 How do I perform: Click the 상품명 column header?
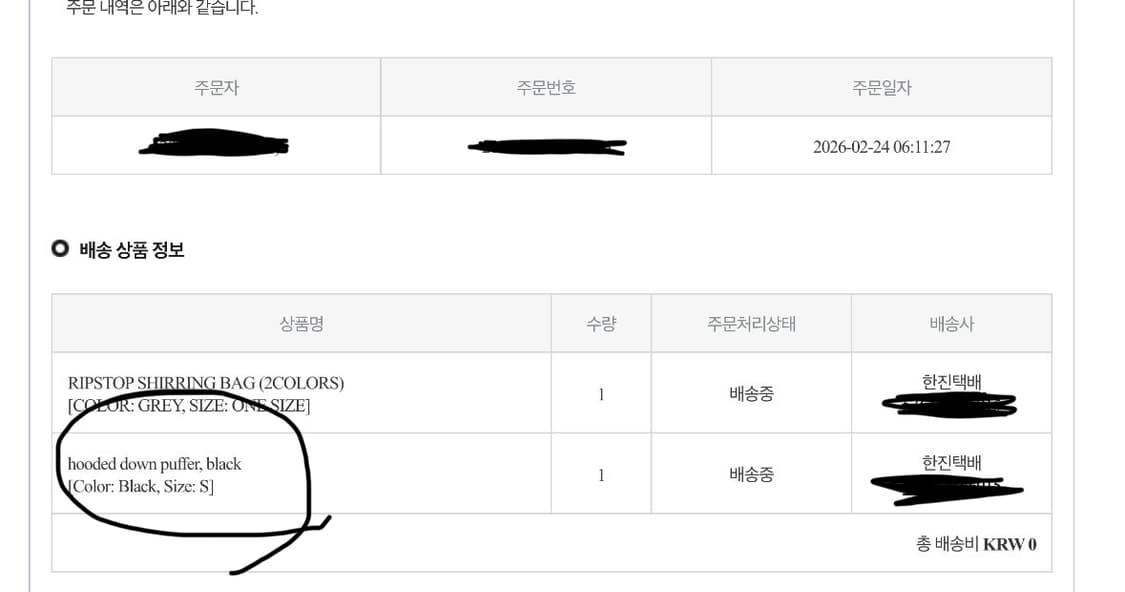301,324
